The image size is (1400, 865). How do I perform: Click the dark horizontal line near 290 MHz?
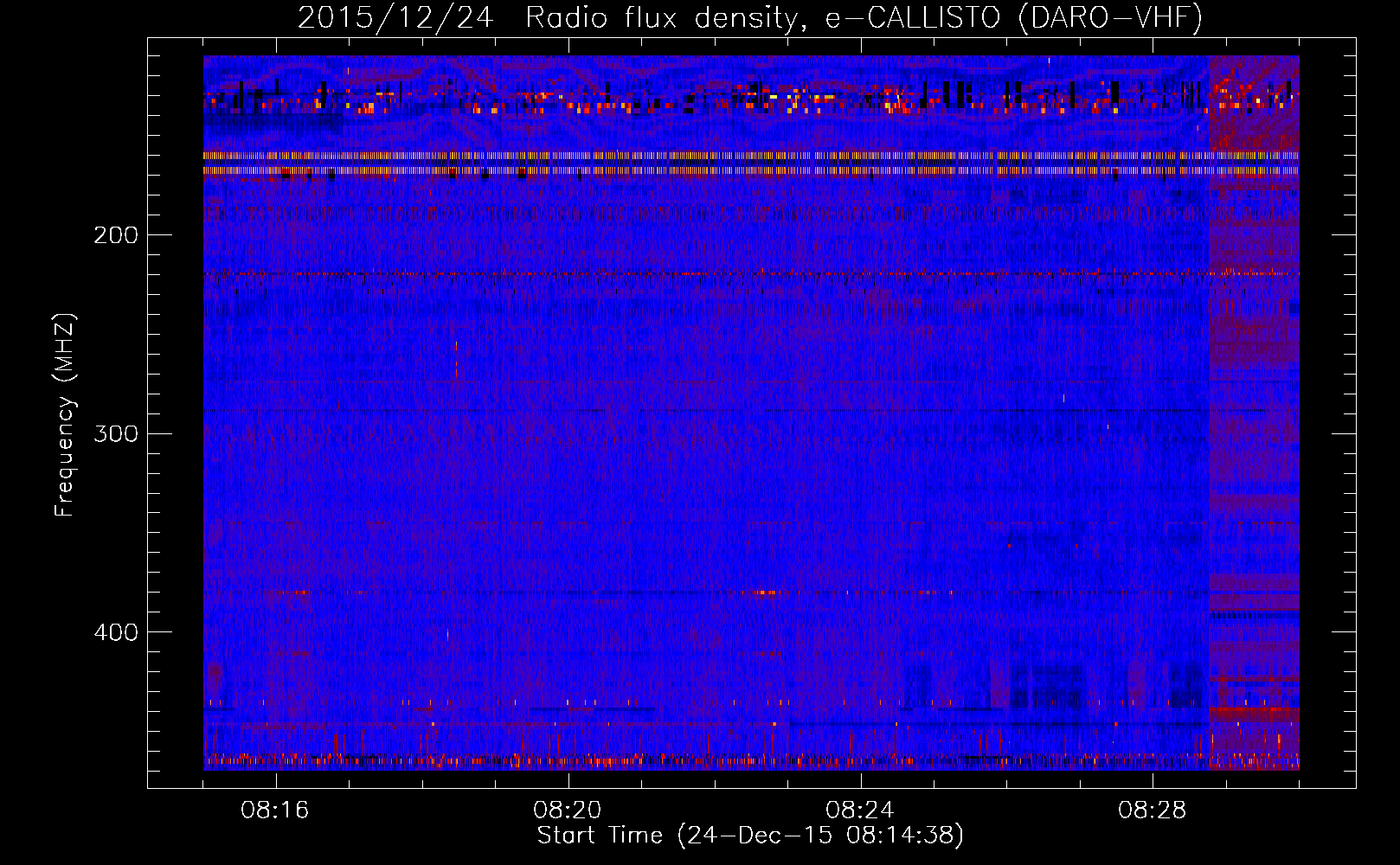click(751, 411)
